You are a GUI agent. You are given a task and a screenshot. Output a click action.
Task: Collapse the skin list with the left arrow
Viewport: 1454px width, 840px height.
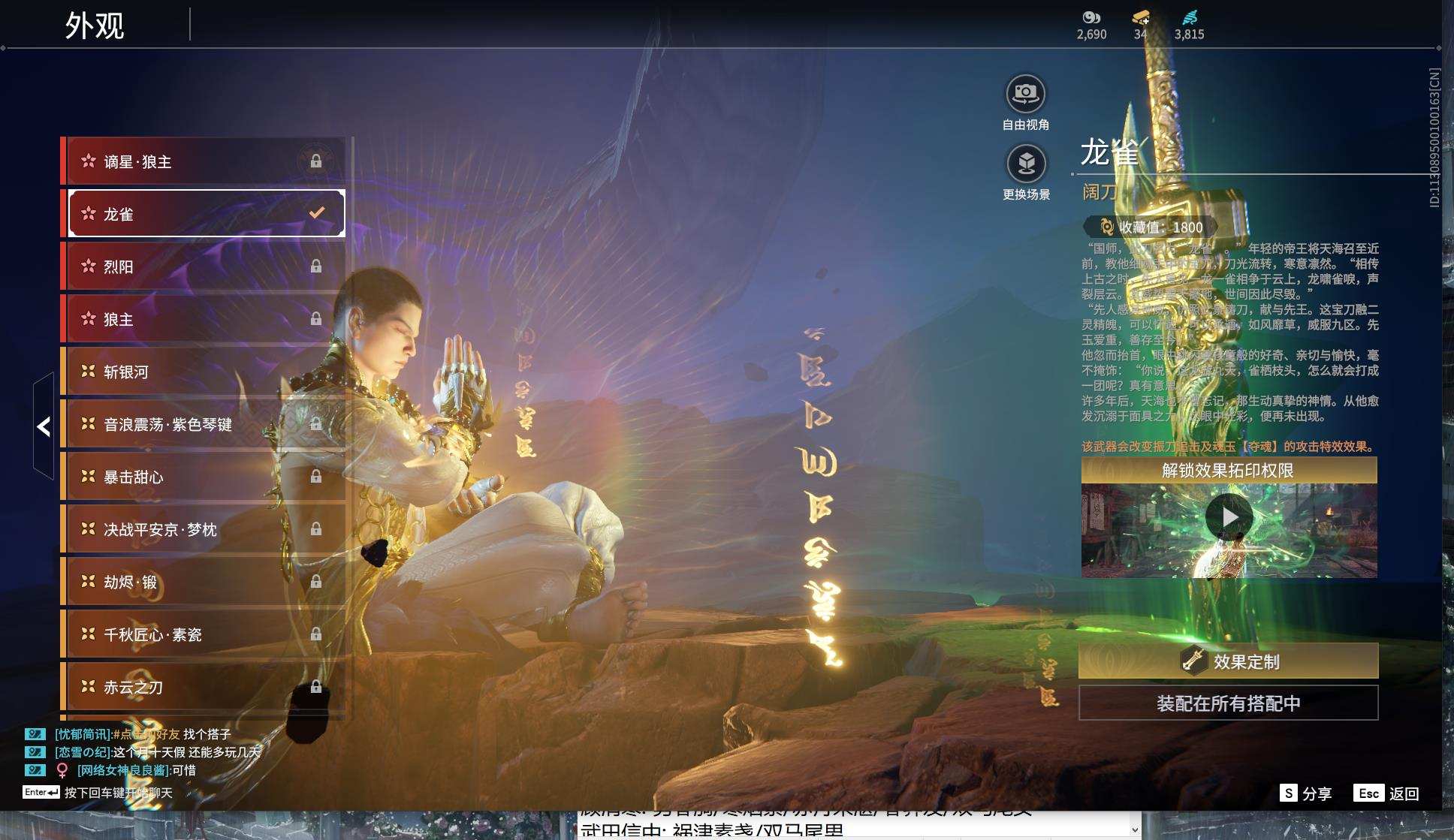coord(44,426)
